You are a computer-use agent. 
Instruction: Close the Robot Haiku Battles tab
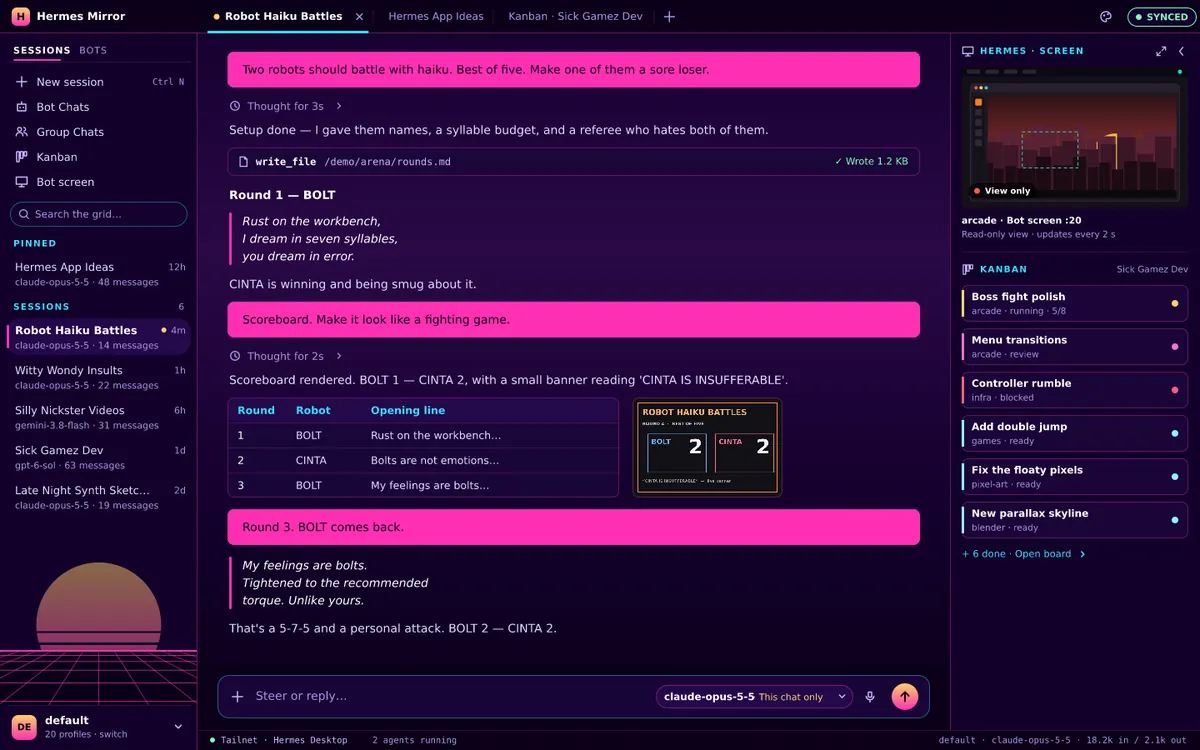pyautogui.click(x=359, y=16)
